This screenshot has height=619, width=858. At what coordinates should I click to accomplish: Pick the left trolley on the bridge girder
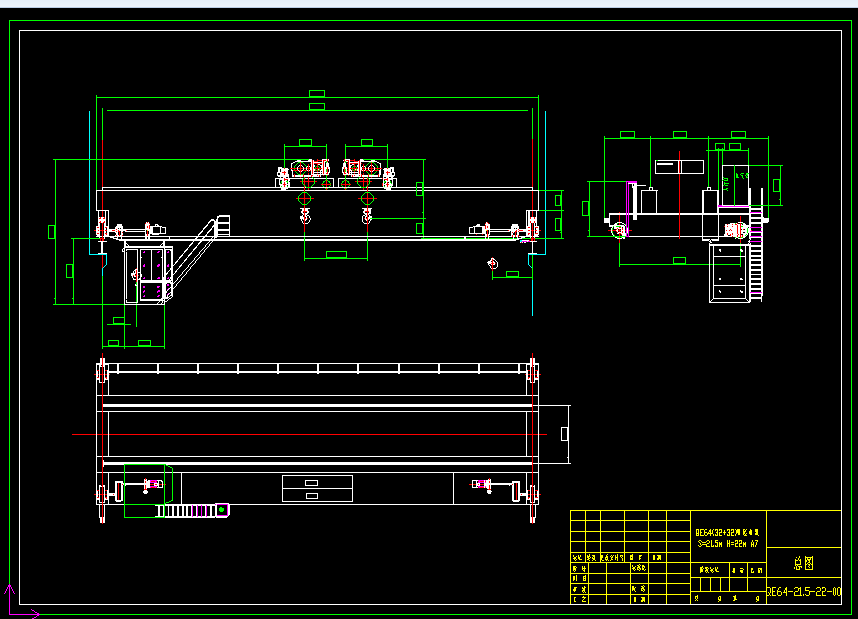305,173
